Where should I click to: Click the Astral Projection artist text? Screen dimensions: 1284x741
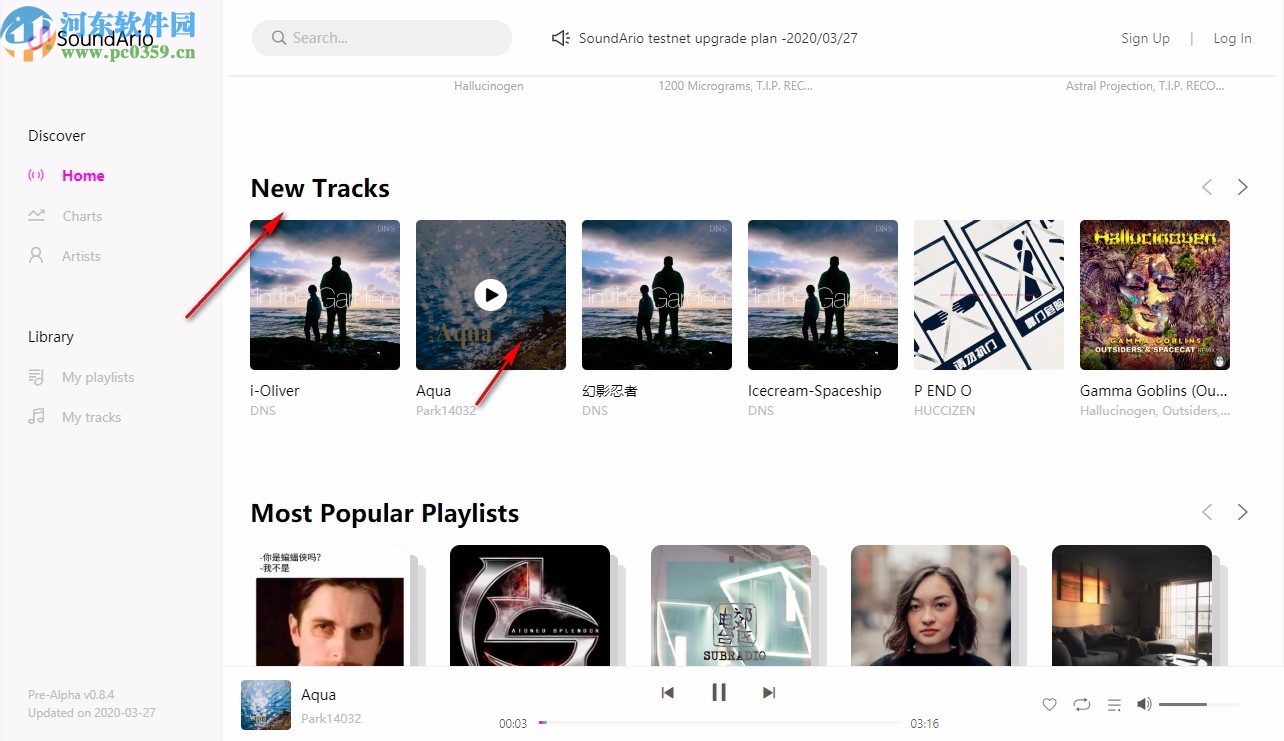pos(1145,86)
